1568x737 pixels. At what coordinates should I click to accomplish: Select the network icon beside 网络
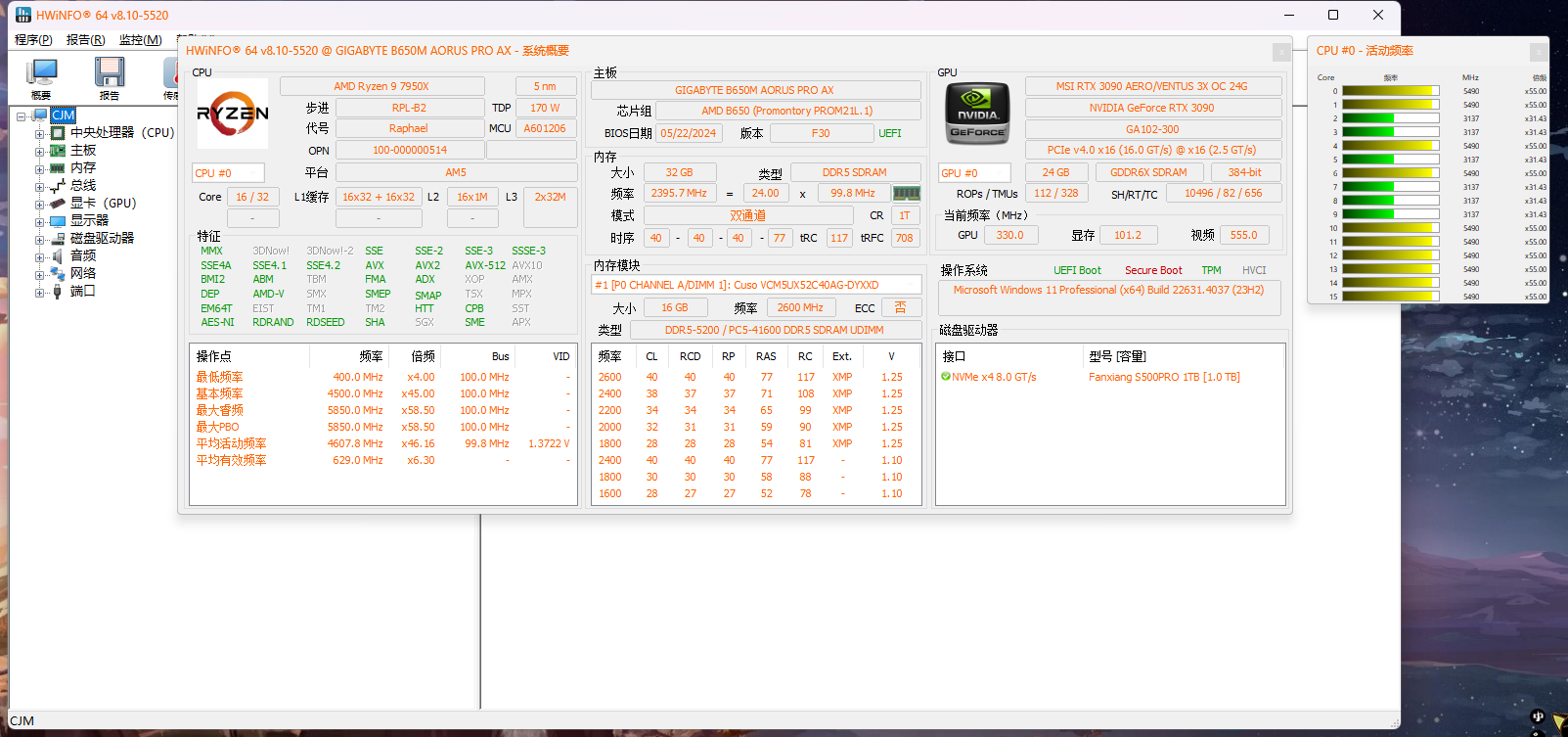click(x=58, y=274)
